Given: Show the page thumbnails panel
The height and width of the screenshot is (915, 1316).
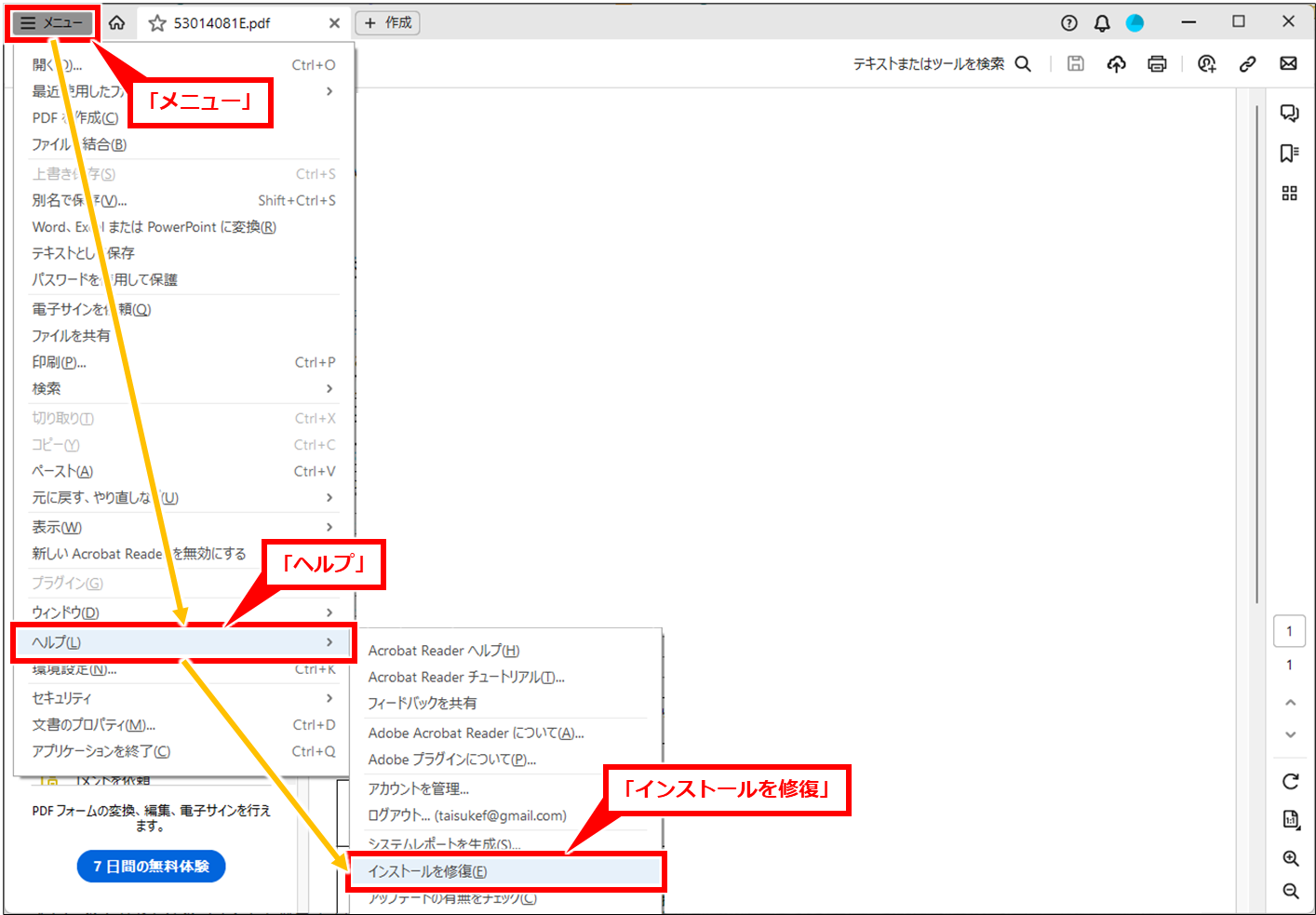Looking at the screenshot, I should coord(1290,194).
